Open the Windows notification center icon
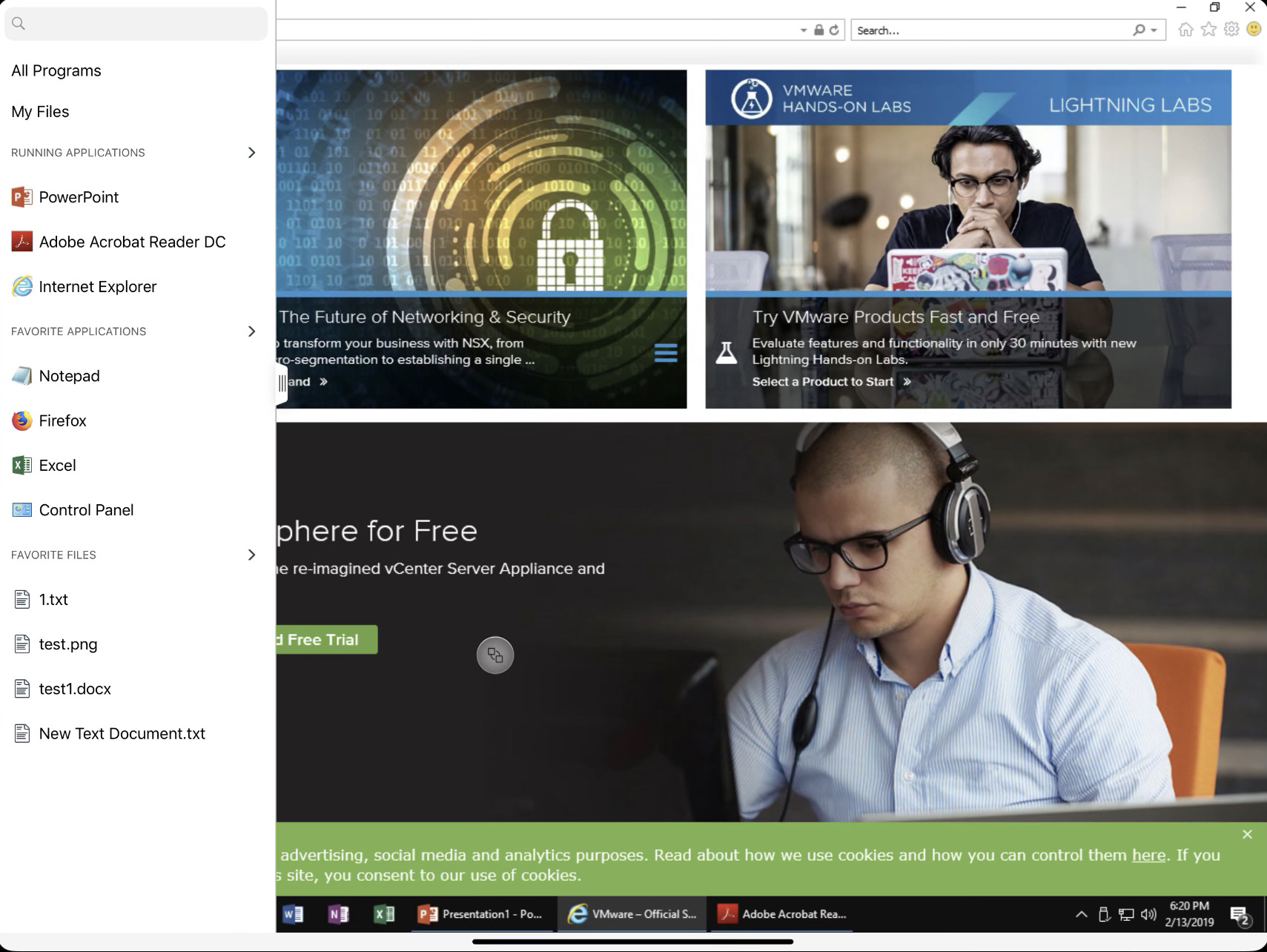This screenshot has height=952, width=1267. [x=1240, y=916]
